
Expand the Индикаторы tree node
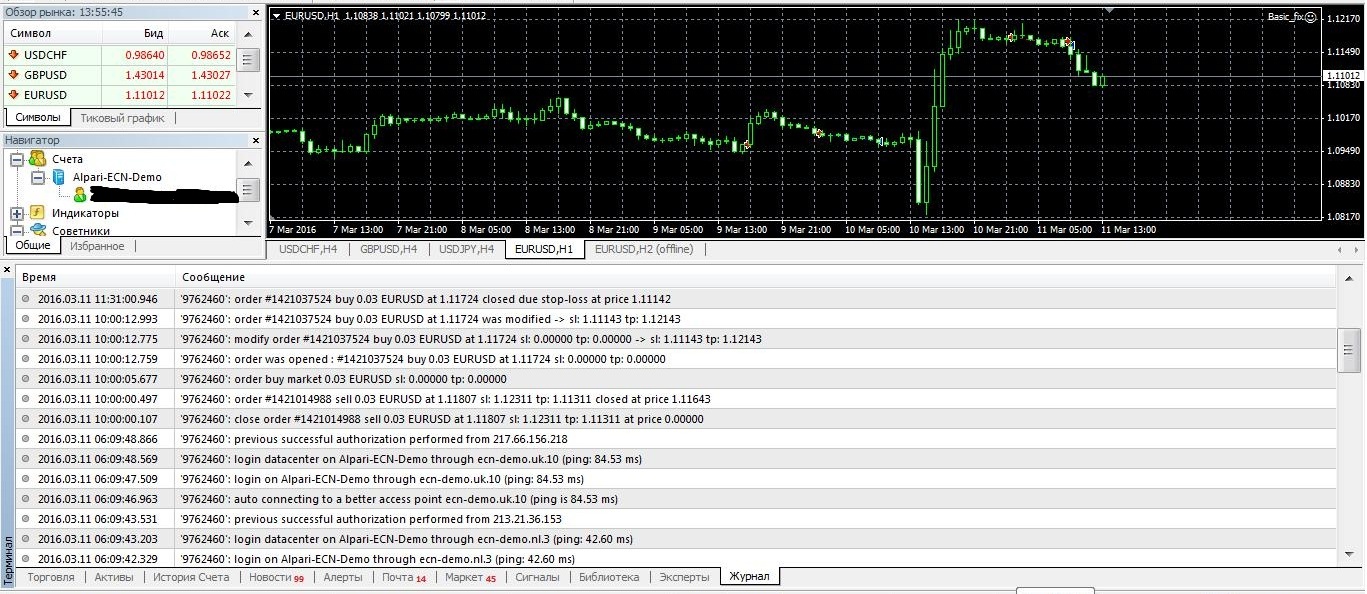click(16, 213)
